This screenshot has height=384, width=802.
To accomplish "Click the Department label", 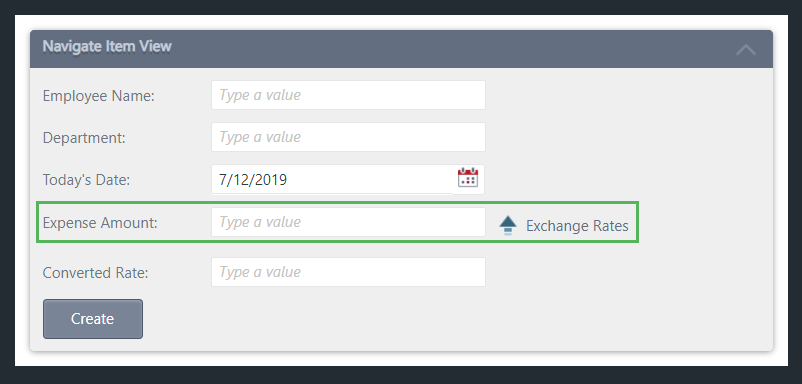I will click(x=84, y=138).
